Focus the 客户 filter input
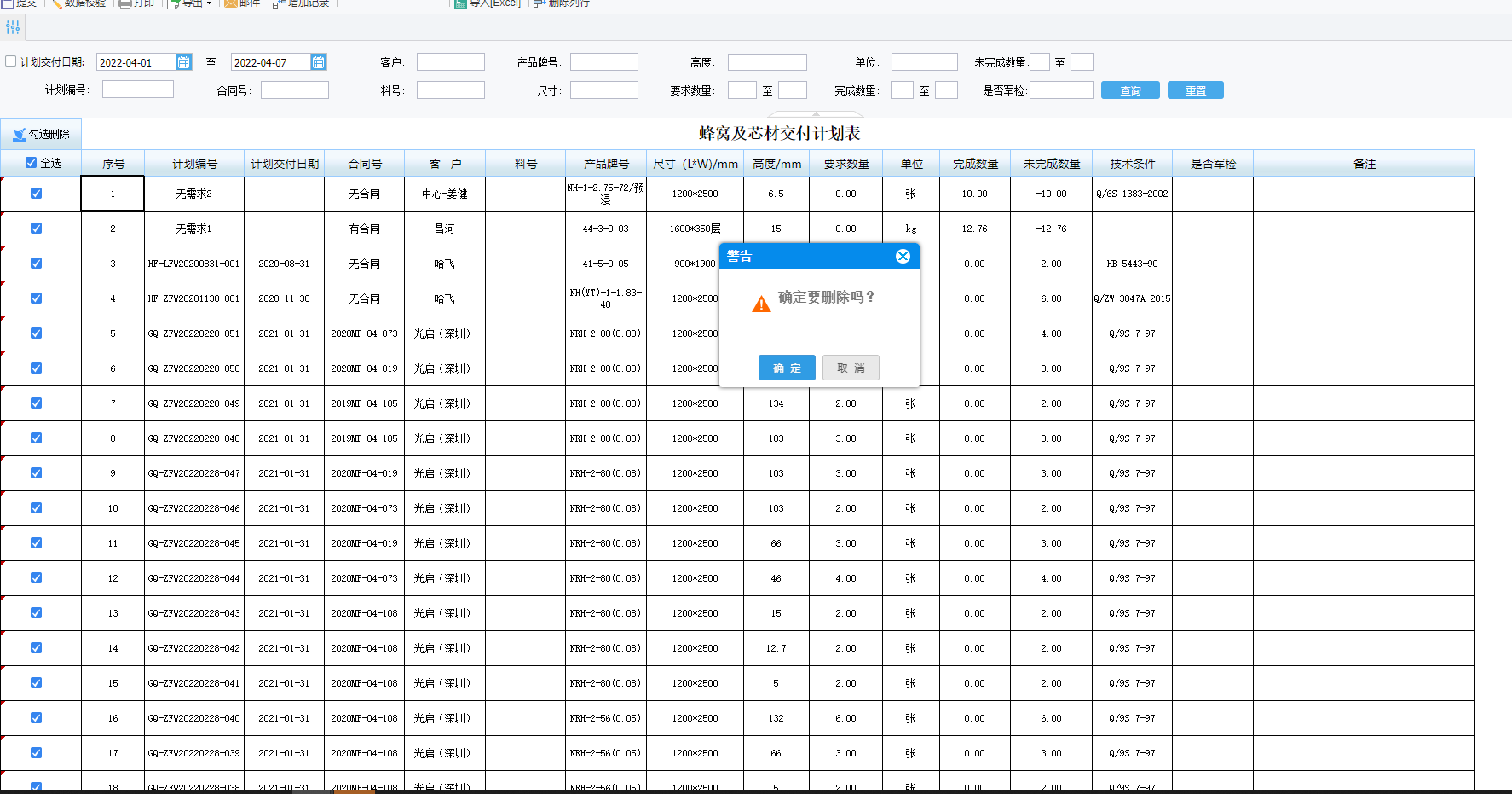Screen dimensions: 1512x794 451,62
